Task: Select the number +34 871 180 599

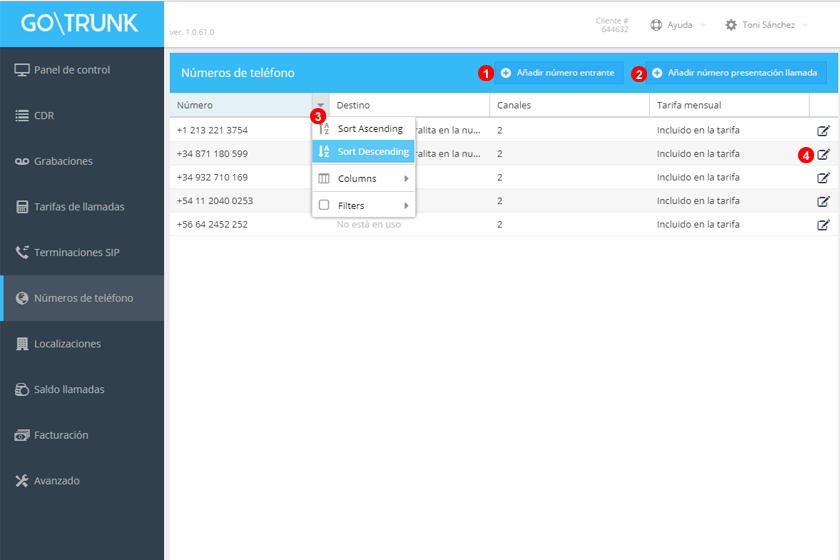Action: (x=212, y=154)
